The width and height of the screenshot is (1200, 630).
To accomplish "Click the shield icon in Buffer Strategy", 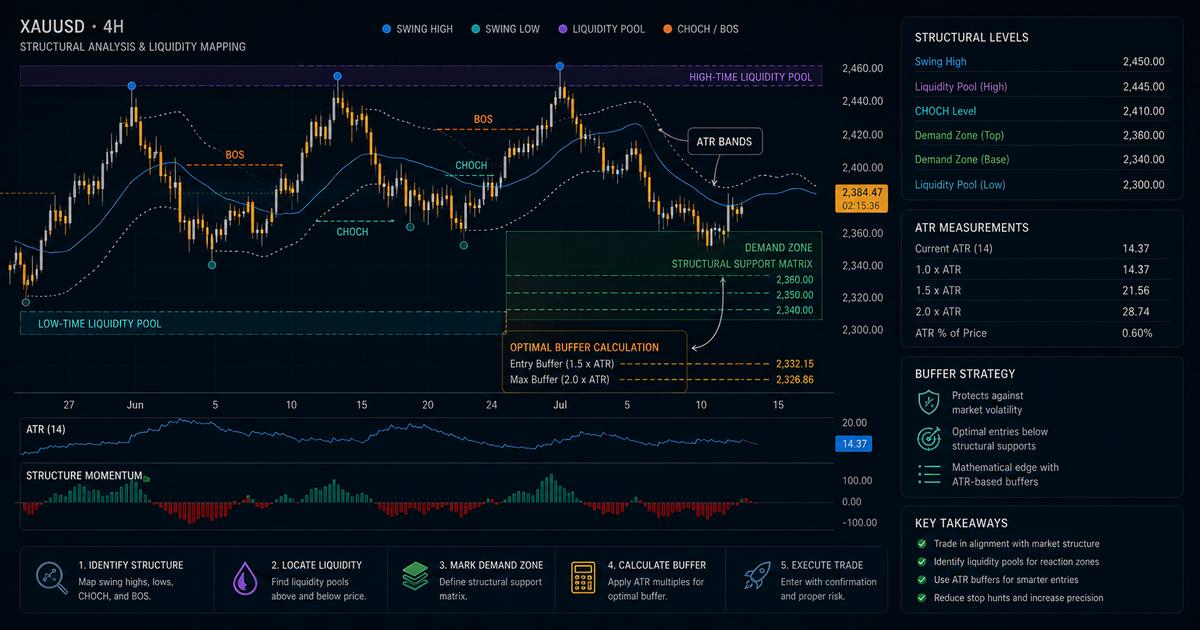I will coord(928,402).
